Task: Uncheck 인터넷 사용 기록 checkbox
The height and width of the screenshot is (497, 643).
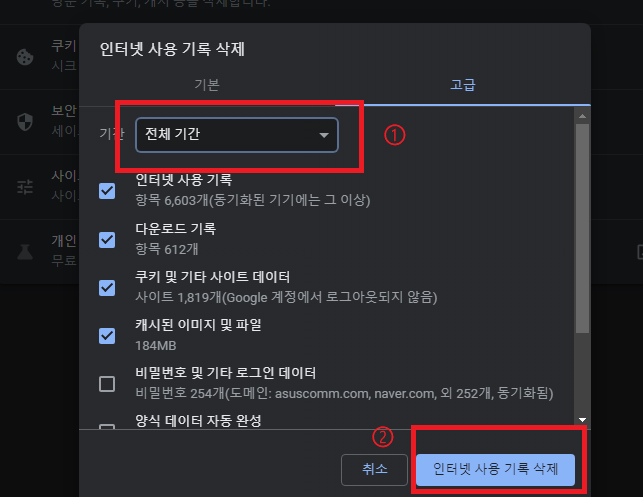Action: [107, 191]
